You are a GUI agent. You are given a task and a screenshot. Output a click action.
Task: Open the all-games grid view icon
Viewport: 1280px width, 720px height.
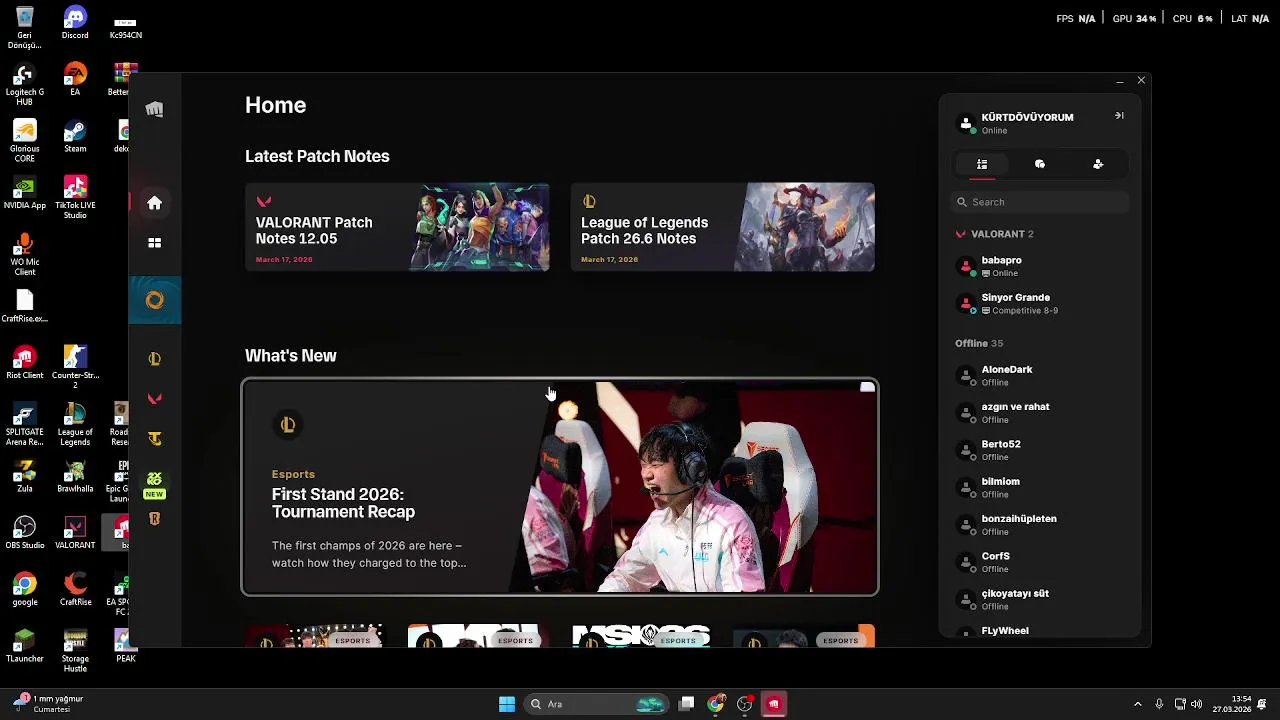[x=154, y=243]
